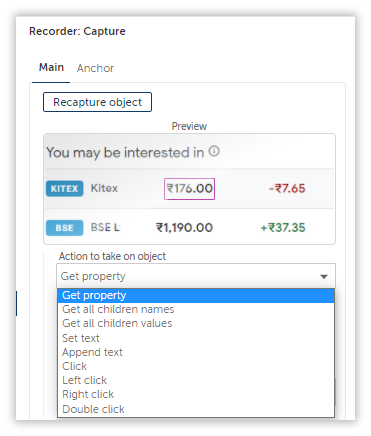The width and height of the screenshot is (371, 436).
Task: Open the action dropdown arrow
Action: [324, 276]
